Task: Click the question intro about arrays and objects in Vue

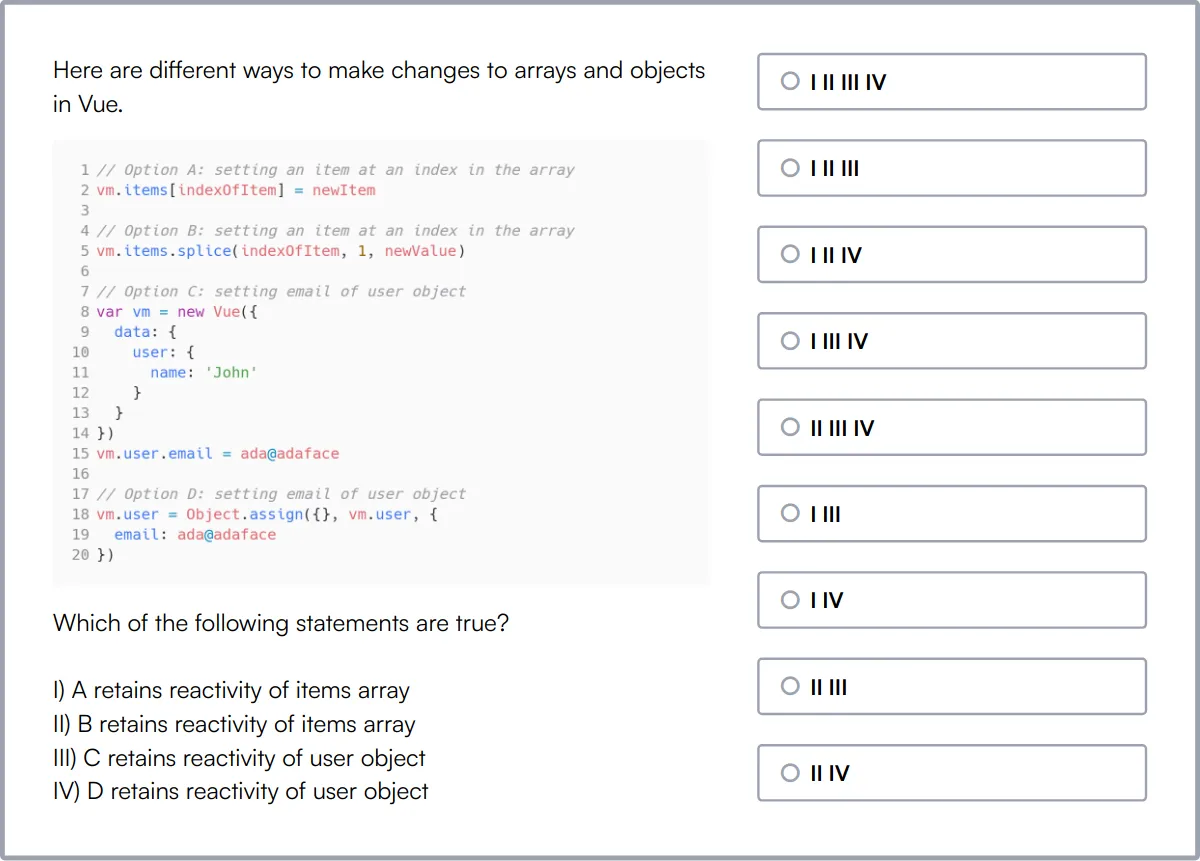Action: coord(379,87)
